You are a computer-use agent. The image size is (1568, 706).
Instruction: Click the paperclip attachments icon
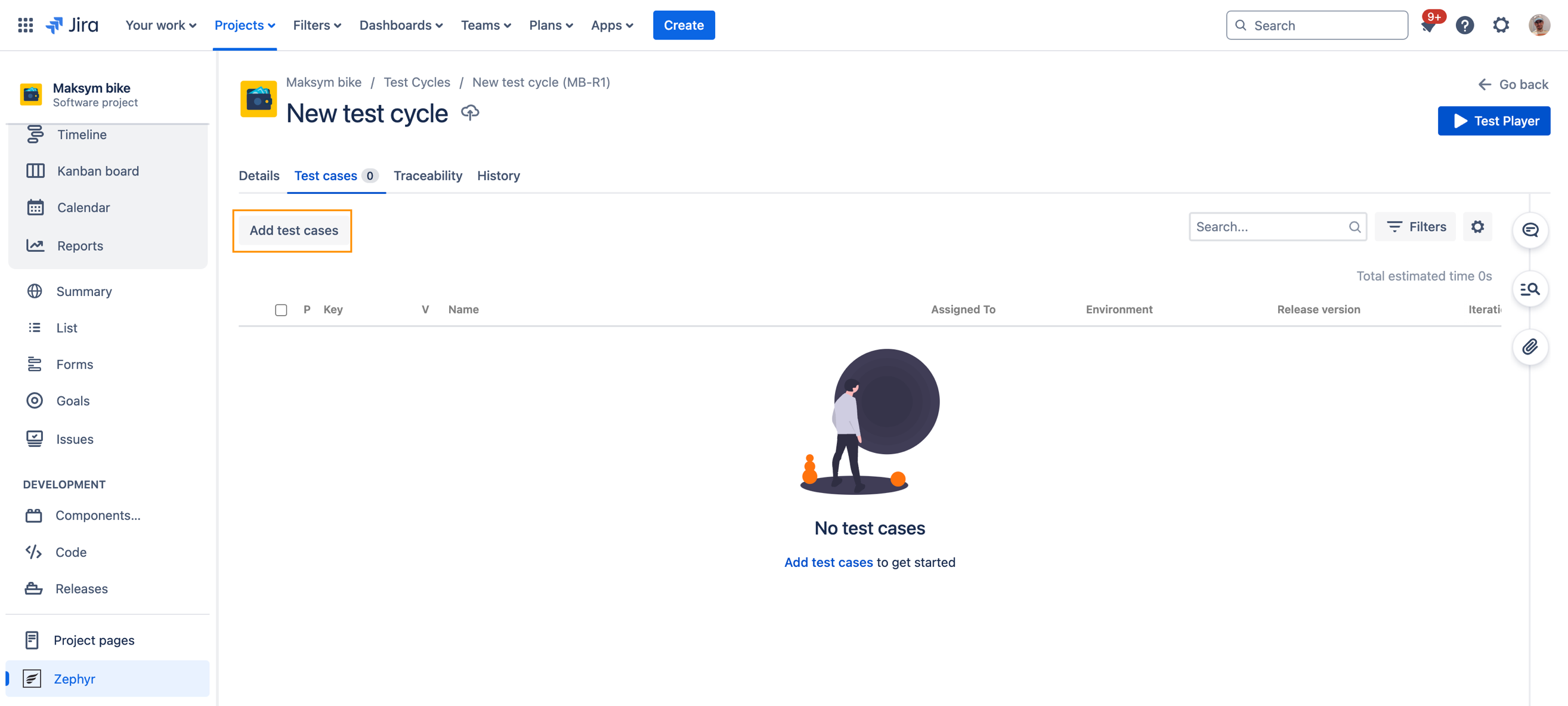click(1530, 347)
